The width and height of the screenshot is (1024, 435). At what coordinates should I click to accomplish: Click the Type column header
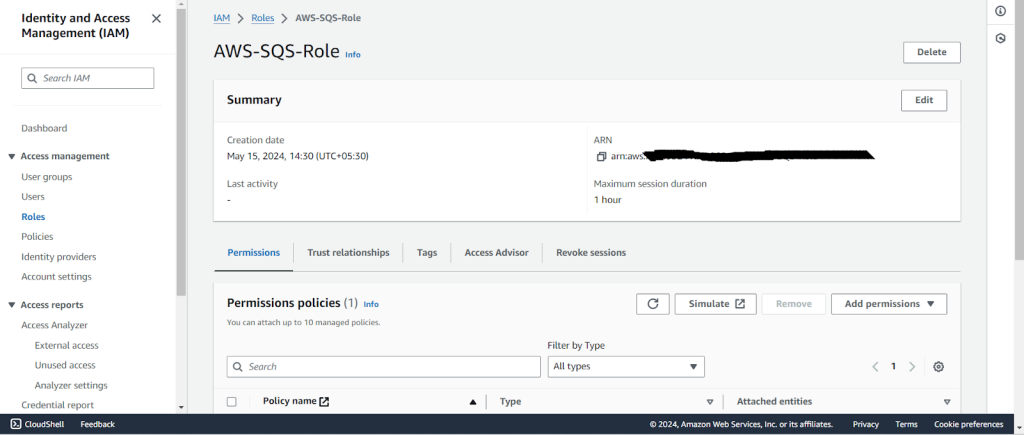[x=510, y=402]
